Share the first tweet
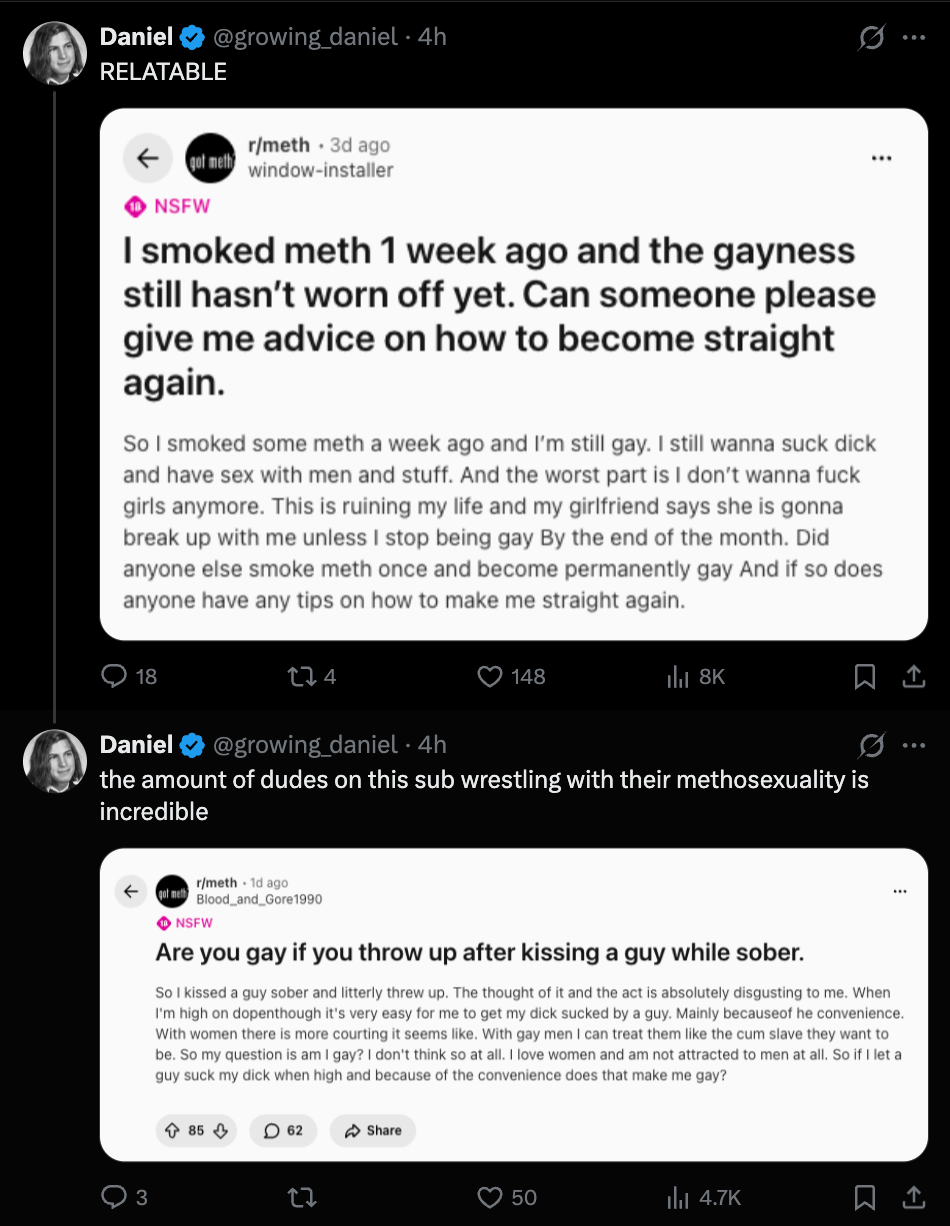 point(913,677)
